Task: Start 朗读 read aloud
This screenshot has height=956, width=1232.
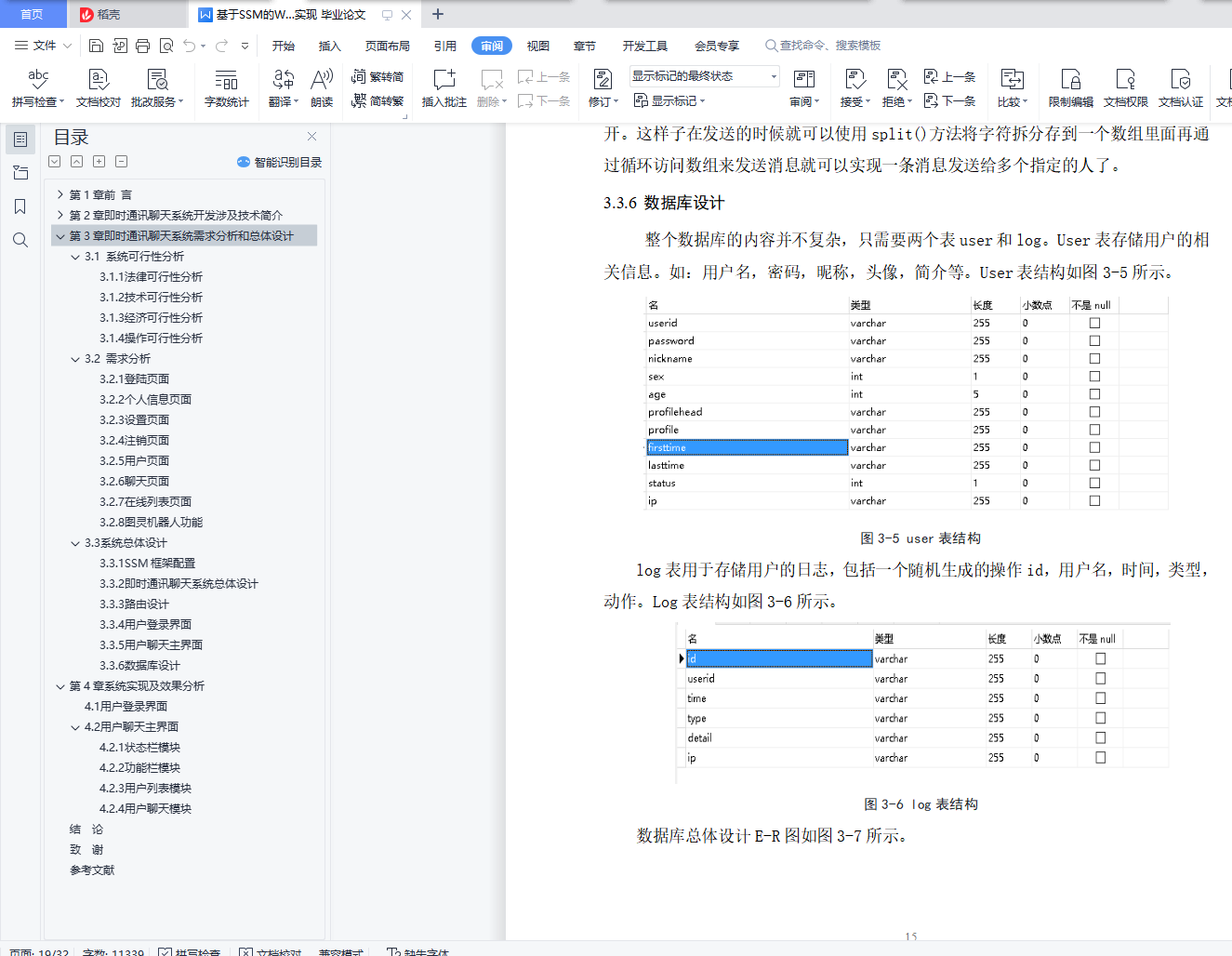Action: tap(322, 87)
